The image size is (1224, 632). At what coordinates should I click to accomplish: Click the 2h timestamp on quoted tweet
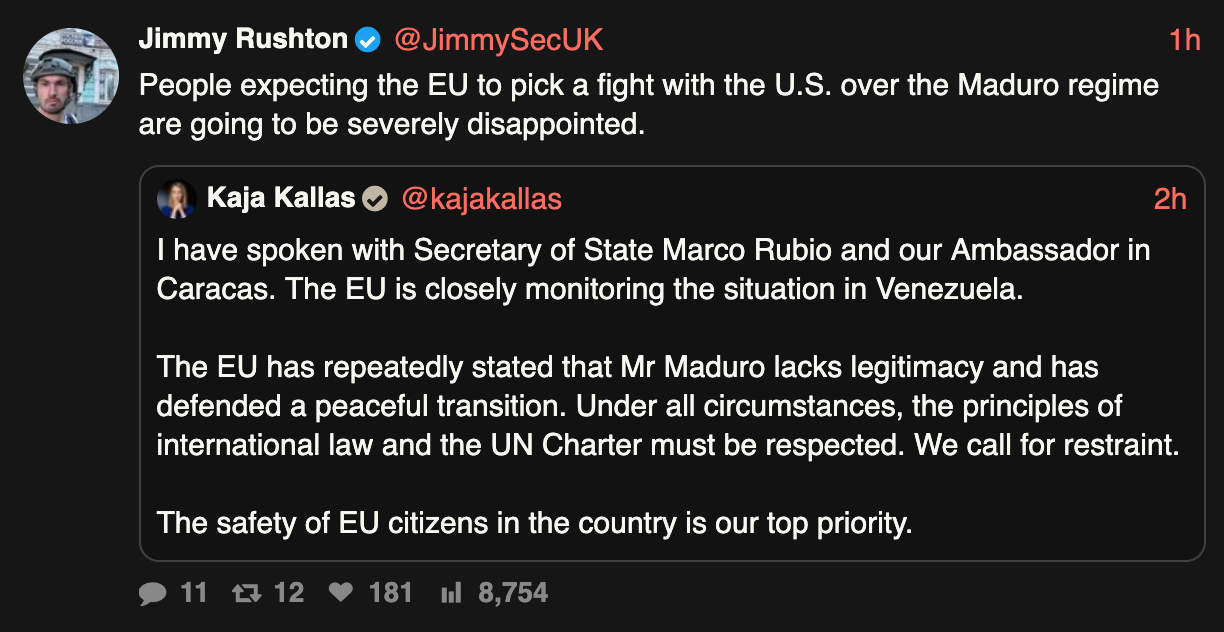point(1170,199)
